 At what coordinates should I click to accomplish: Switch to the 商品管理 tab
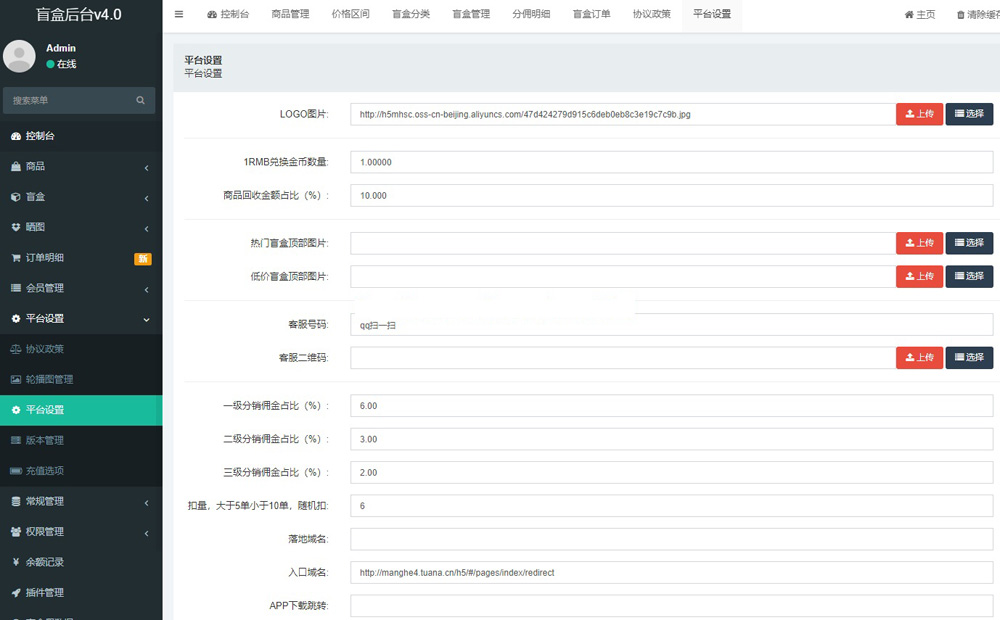290,14
